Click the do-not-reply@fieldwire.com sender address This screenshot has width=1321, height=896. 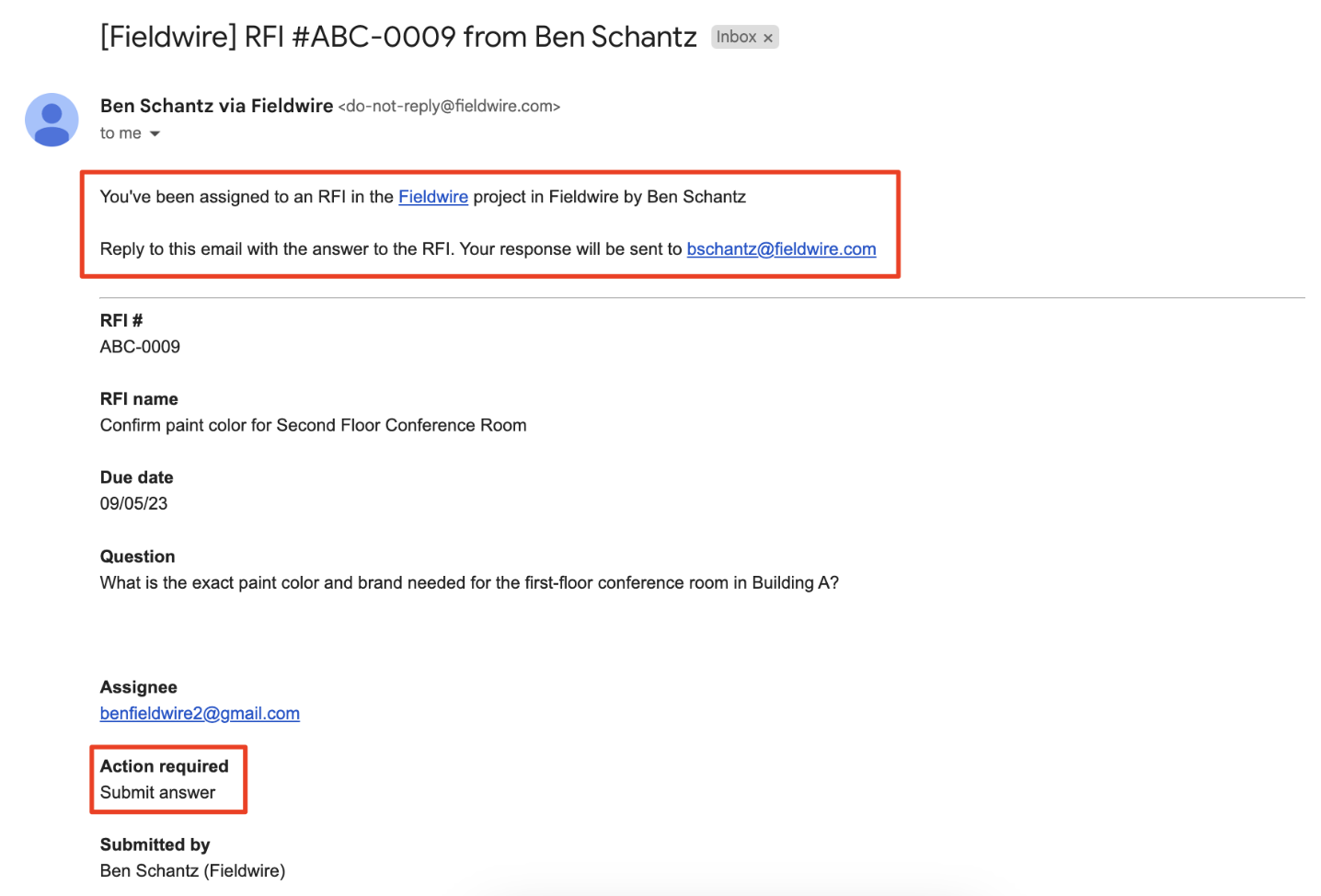pos(449,107)
